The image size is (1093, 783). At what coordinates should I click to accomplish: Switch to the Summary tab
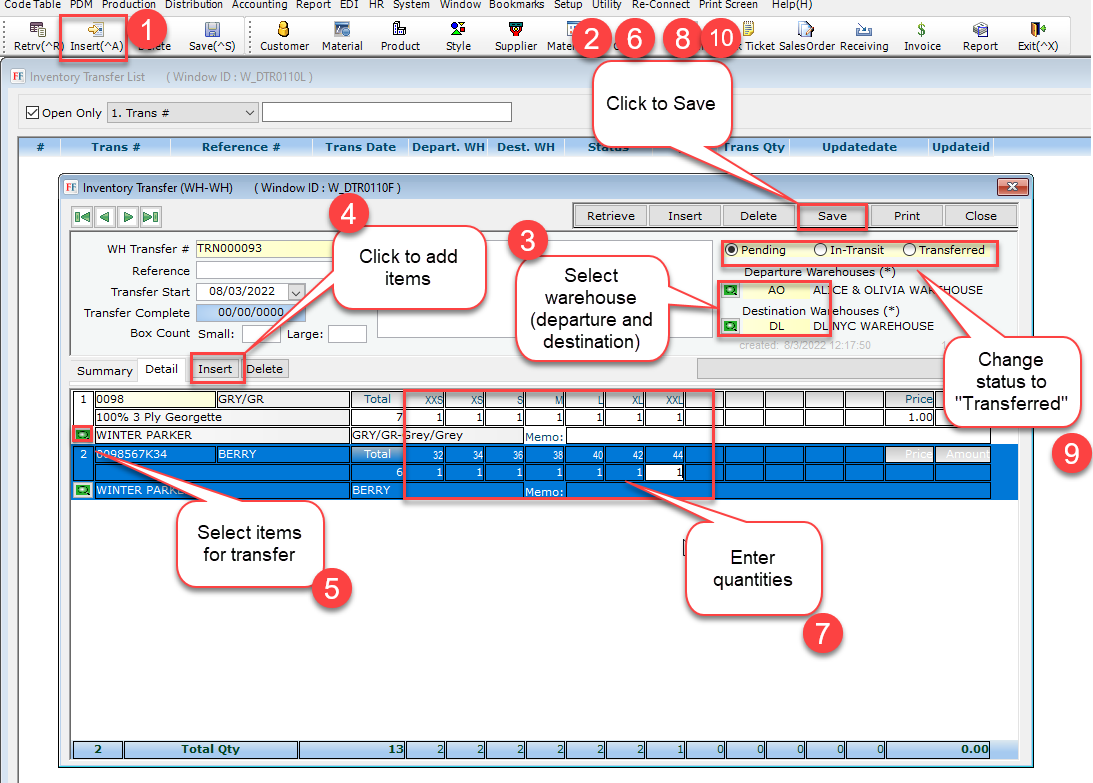click(105, 370)
